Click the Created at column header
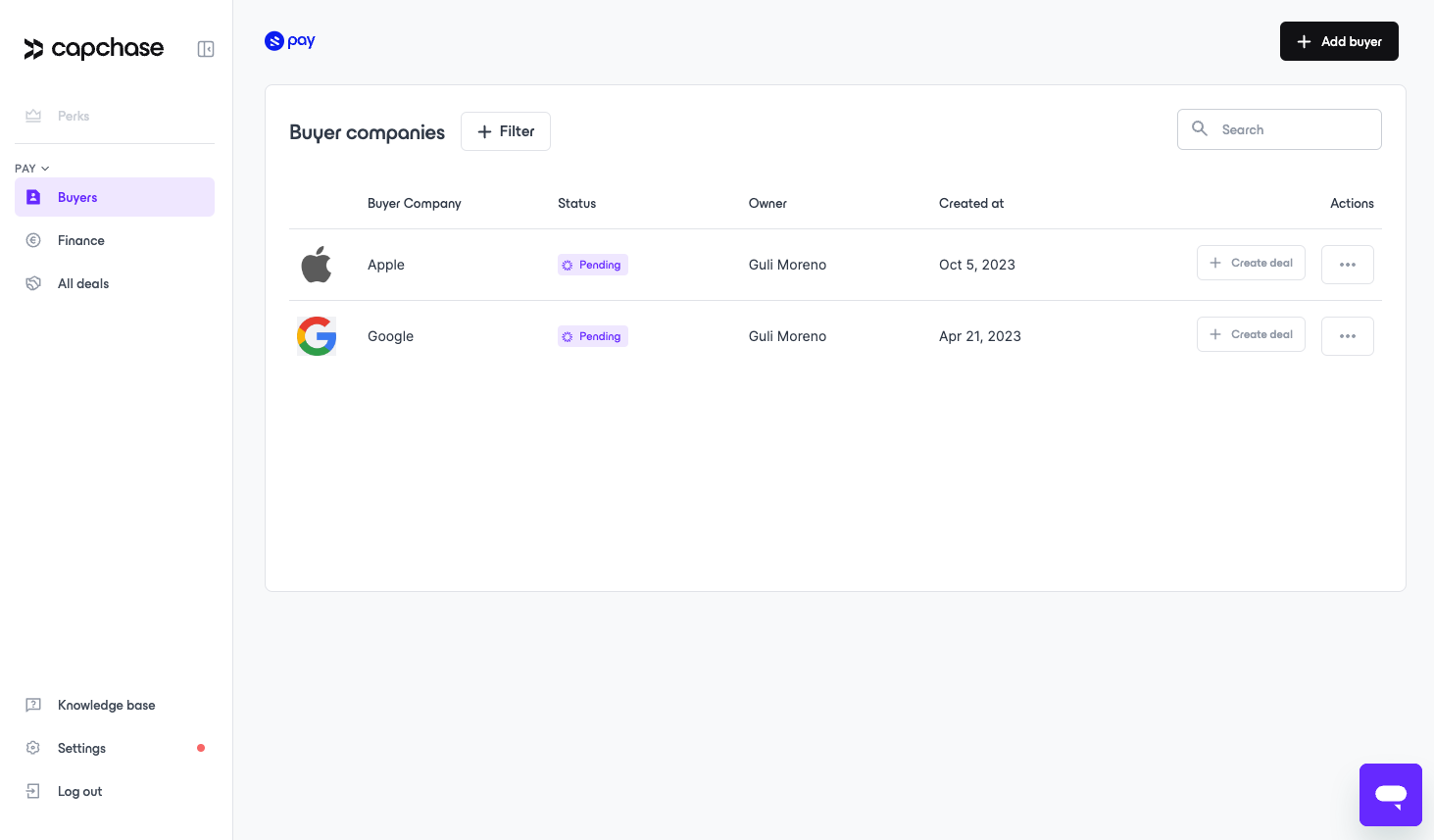Screen dimensions: 1434x840 (971, 203)
